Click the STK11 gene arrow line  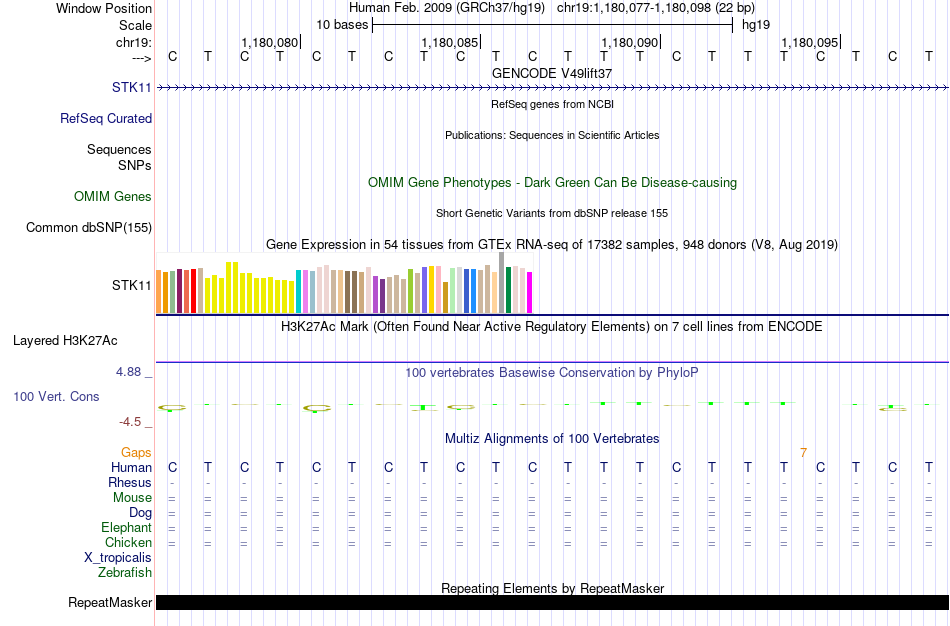pyautogui.click(x=552, y=88)
